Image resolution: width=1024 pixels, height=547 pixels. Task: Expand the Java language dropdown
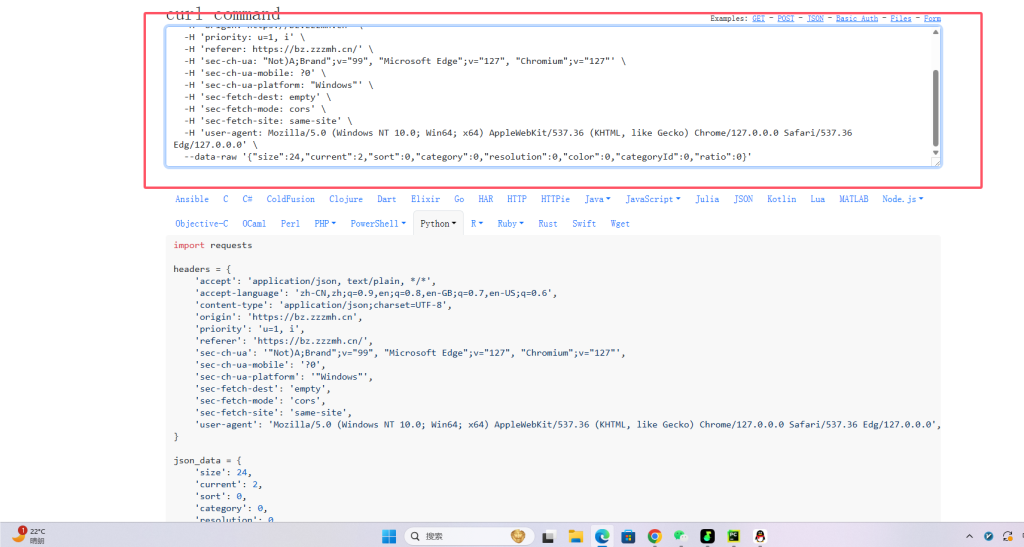(597, 199)
